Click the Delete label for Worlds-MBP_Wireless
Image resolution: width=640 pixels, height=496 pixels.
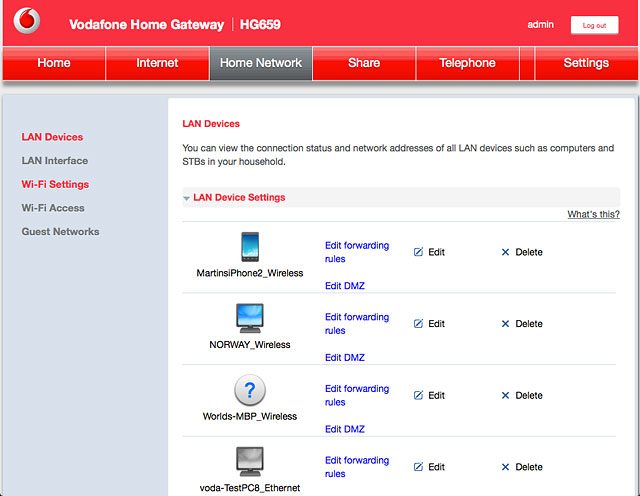click(529, 396)
